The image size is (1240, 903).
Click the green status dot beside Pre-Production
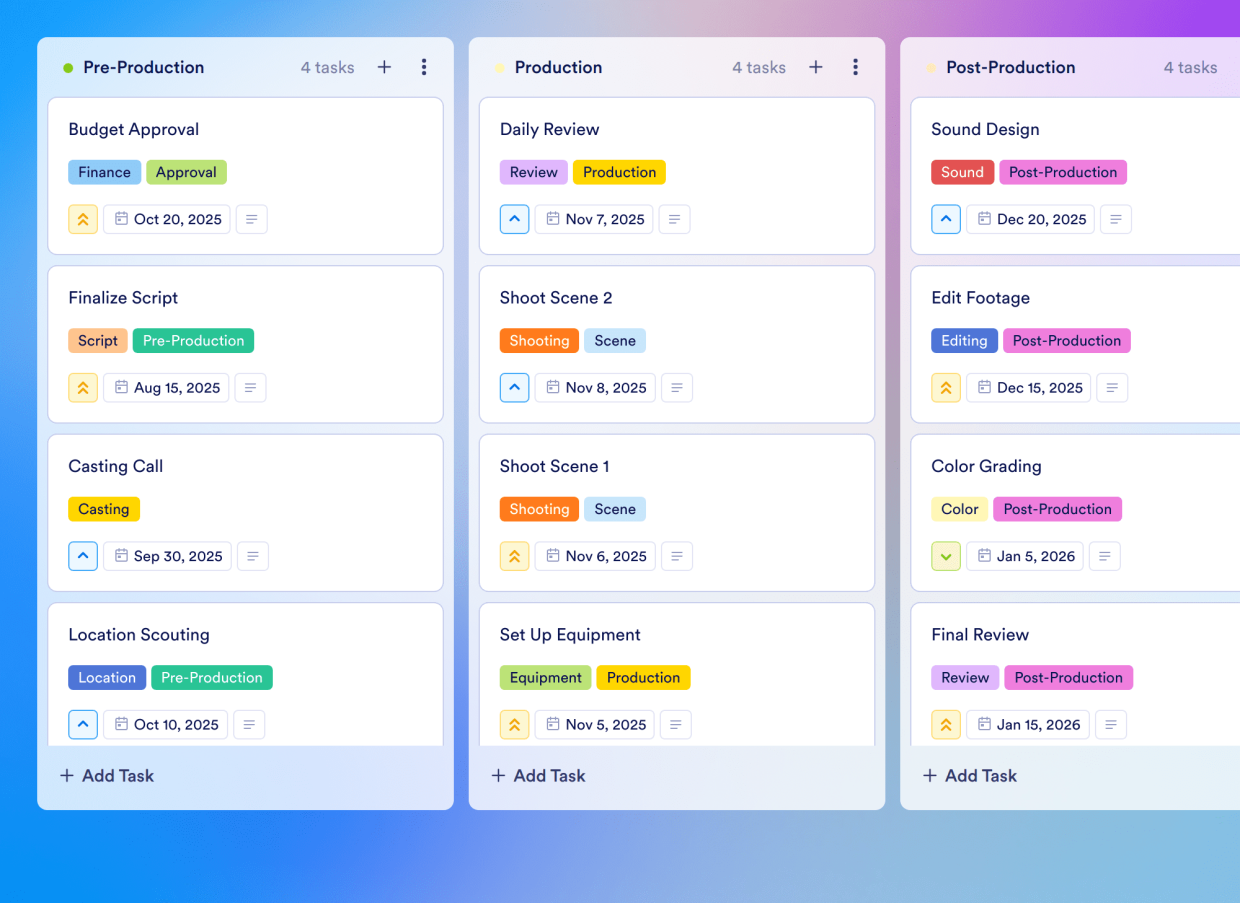[67, 67]
